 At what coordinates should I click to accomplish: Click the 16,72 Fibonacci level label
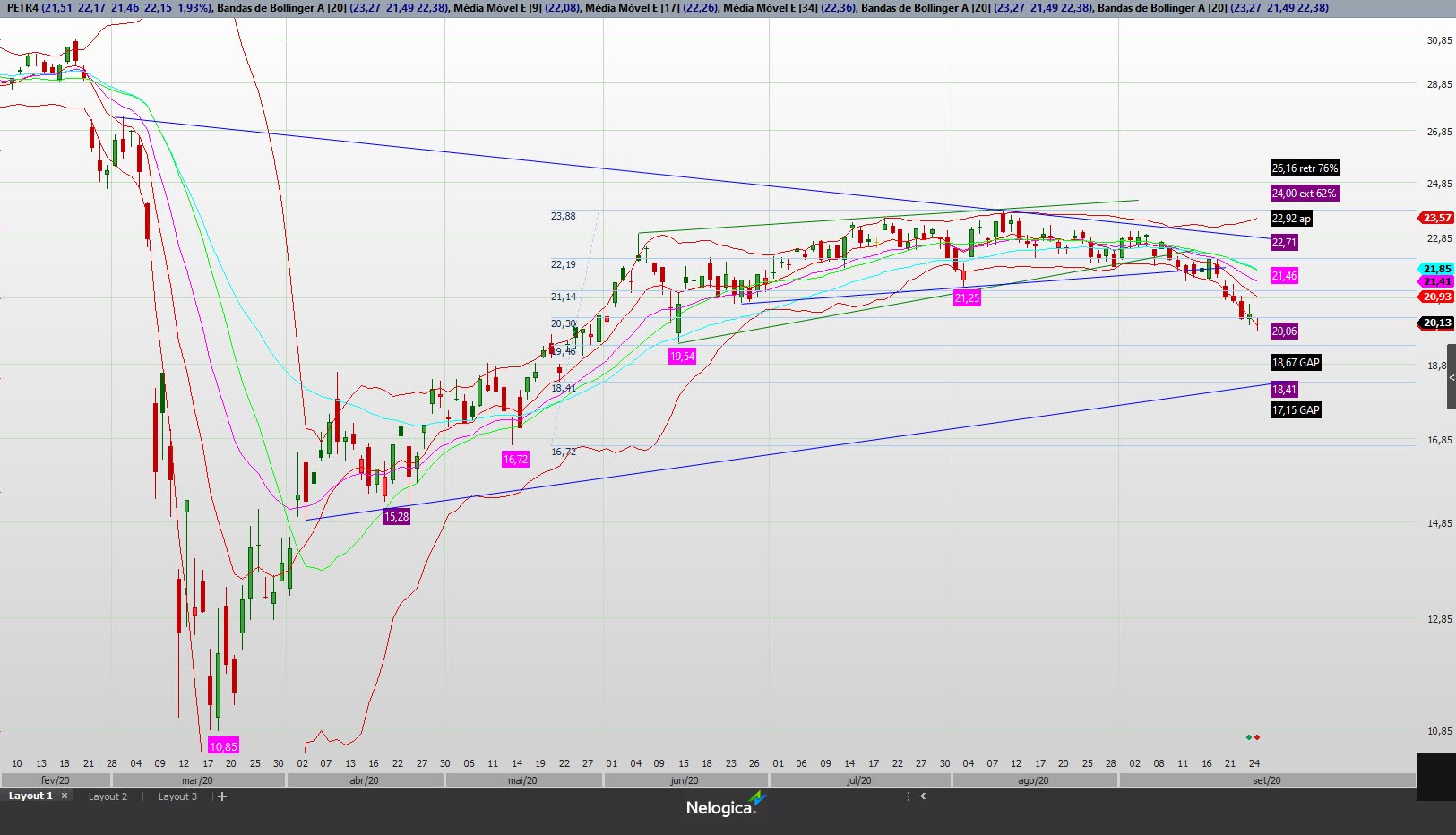point(564,452)
